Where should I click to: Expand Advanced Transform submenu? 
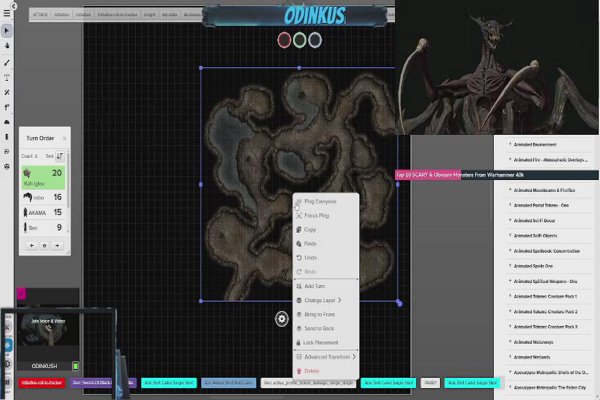pos(326,357)
